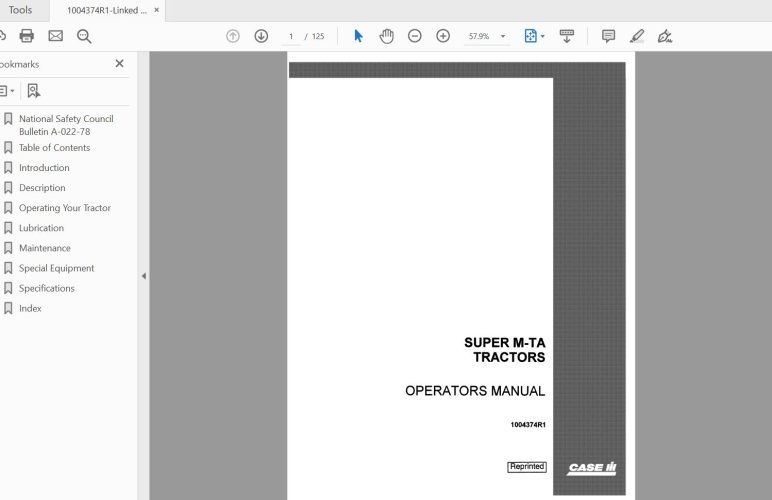Click OPERATORS MANUAL heading on page
The image size is (772, 500).
pyautogui.click(x=475, y=391)
